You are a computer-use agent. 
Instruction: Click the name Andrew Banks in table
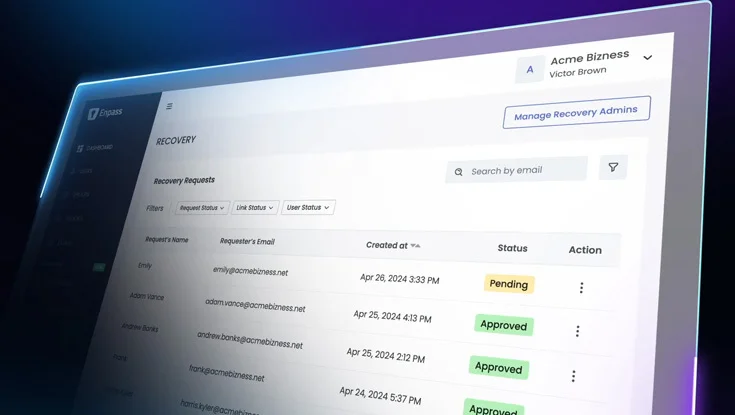click(140, 327)
